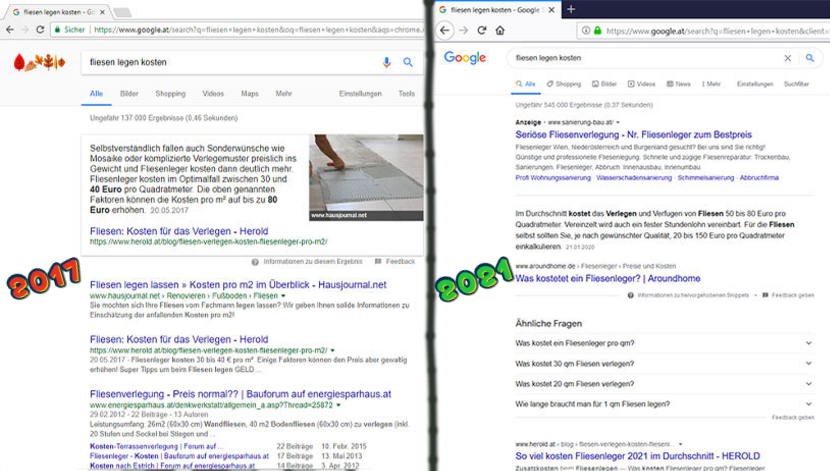The height and width of the screenshot is (471, 830).
Task: Open the Mehr menu in the 2021 results
Action: click(711, 84)
